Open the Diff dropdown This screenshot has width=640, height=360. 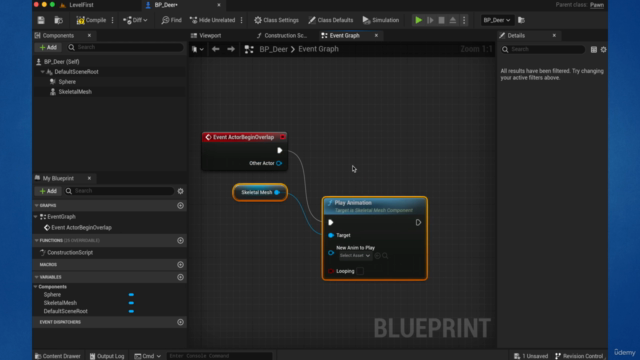click(x=135, y=20)
